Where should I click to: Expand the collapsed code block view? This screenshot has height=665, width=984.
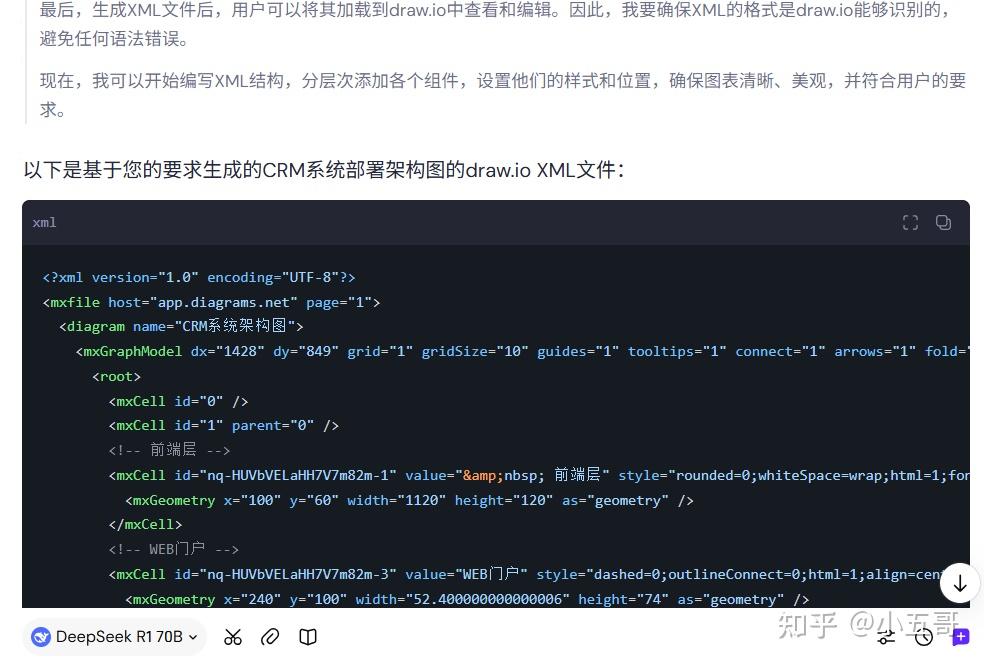click(910, 222)
